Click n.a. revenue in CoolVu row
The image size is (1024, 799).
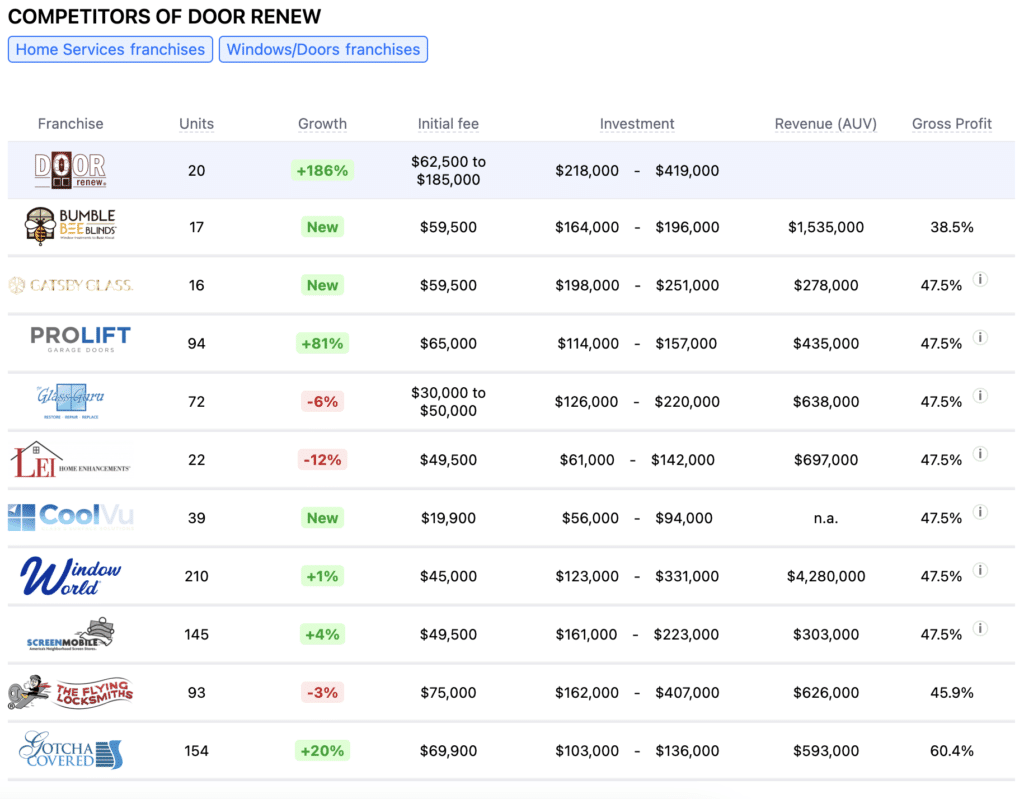[x=825, y=518]
